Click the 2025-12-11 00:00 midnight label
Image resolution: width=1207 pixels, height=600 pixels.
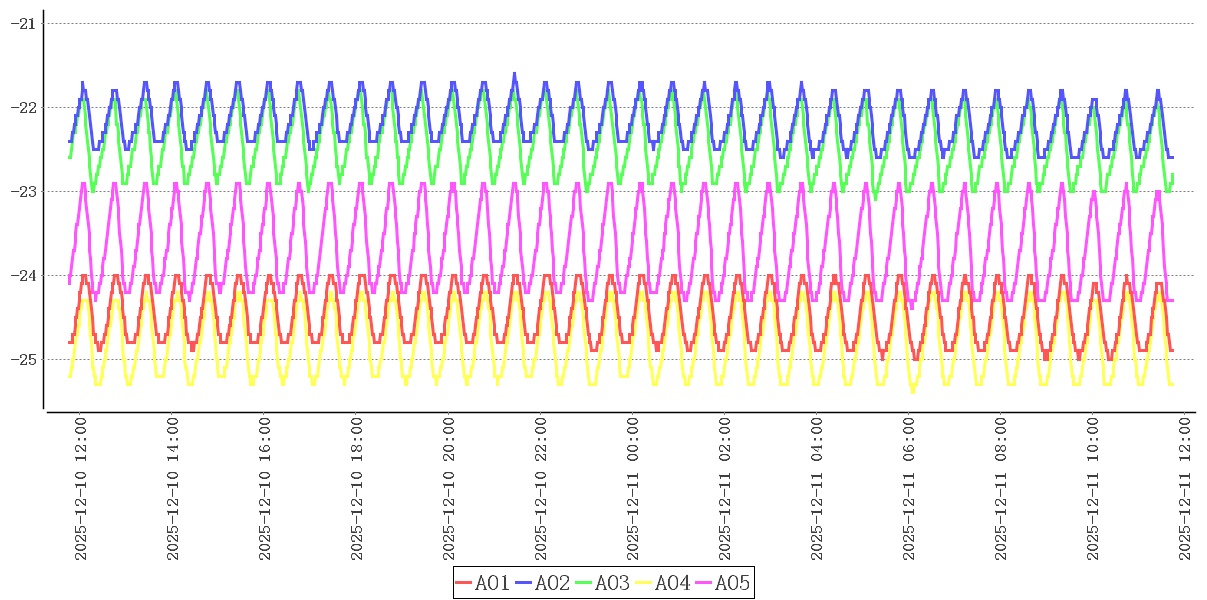pos(633,488)
